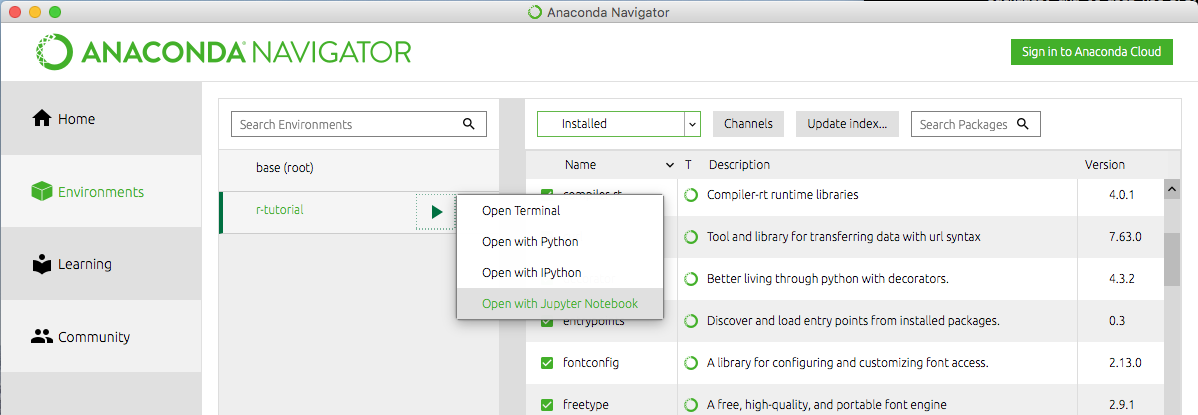The image size is (1198, 415).
Task: Click the 'Better living through python' description
Action: [827, 279]
